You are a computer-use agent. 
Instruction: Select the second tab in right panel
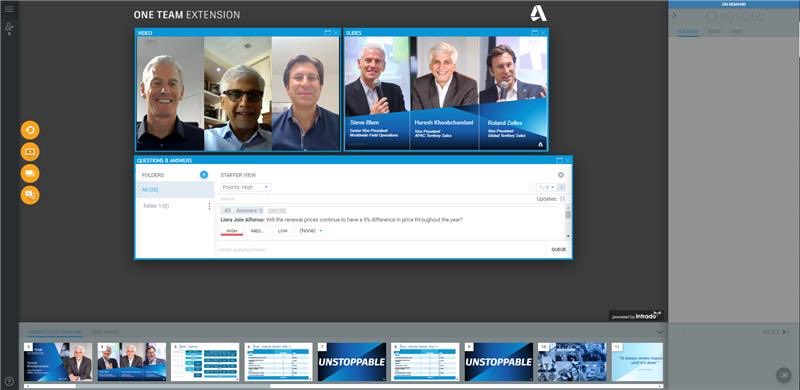[x=713, y=32]
